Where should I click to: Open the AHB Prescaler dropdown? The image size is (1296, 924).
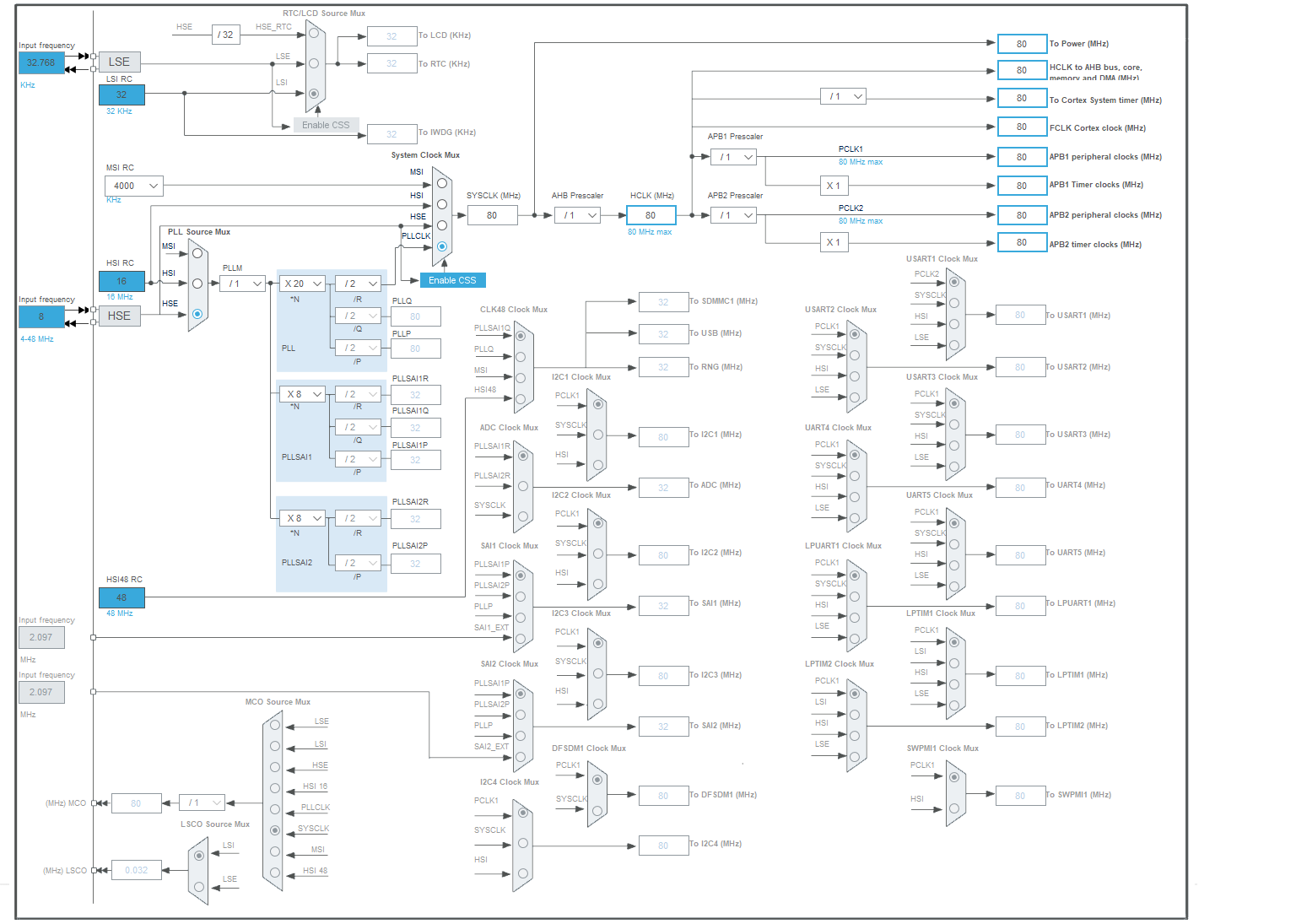point(577,215)
